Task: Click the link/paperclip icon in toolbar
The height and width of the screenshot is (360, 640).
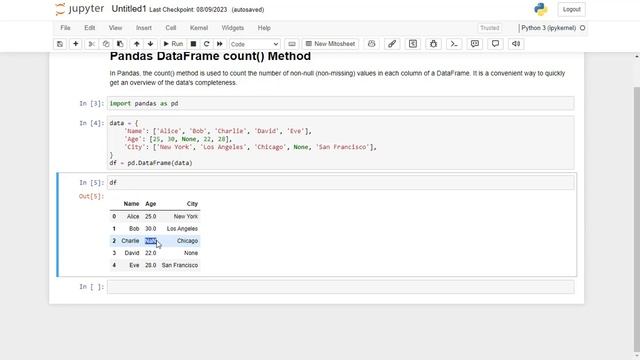Action: (x=392, y=44)
